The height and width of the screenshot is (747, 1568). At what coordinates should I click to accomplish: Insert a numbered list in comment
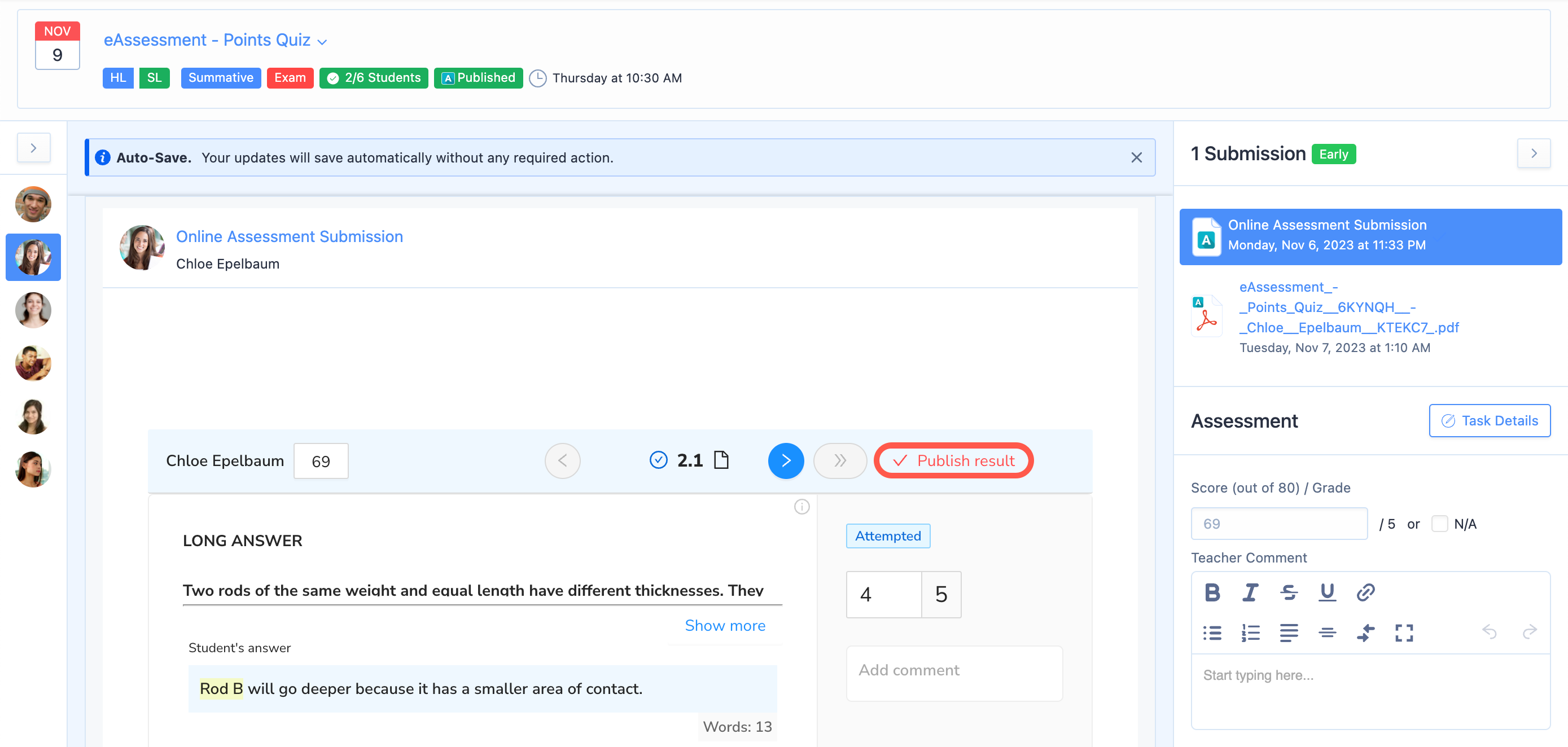[1250, 632]
